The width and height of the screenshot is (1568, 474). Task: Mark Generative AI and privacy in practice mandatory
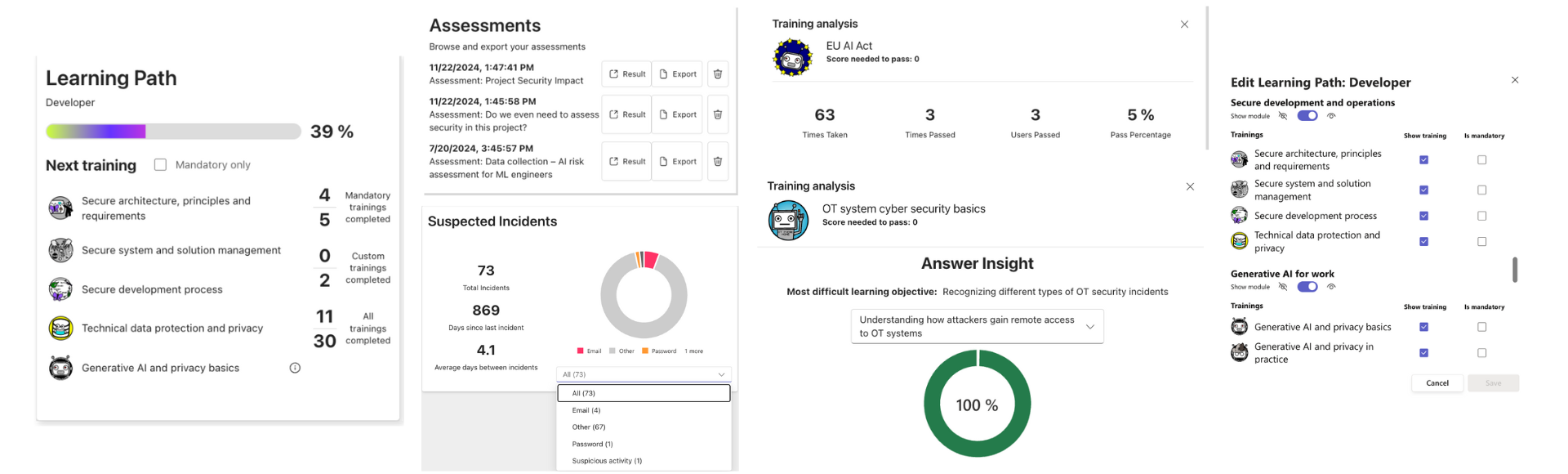tap(1482, 353)
